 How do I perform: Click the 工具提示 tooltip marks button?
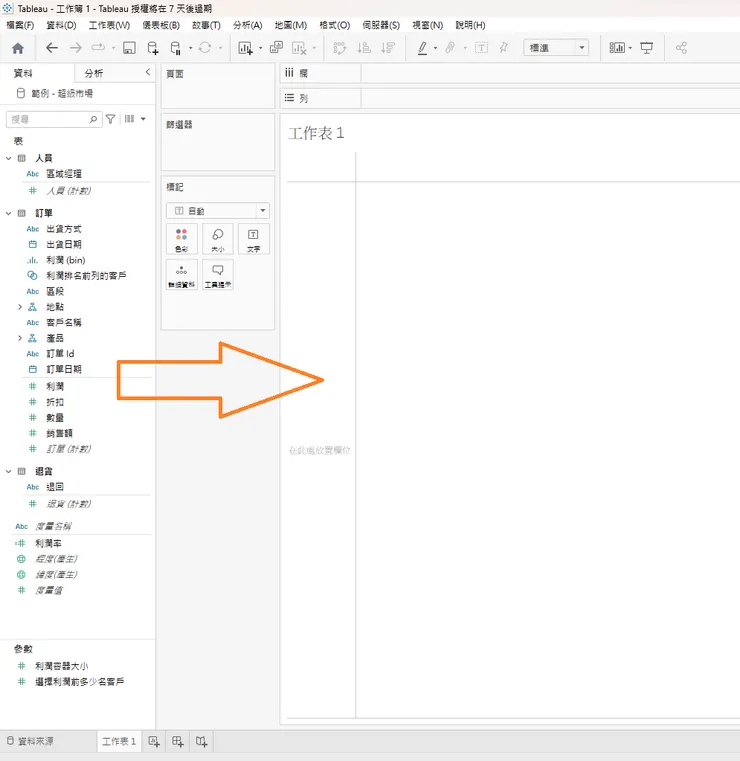coord(217,275)
